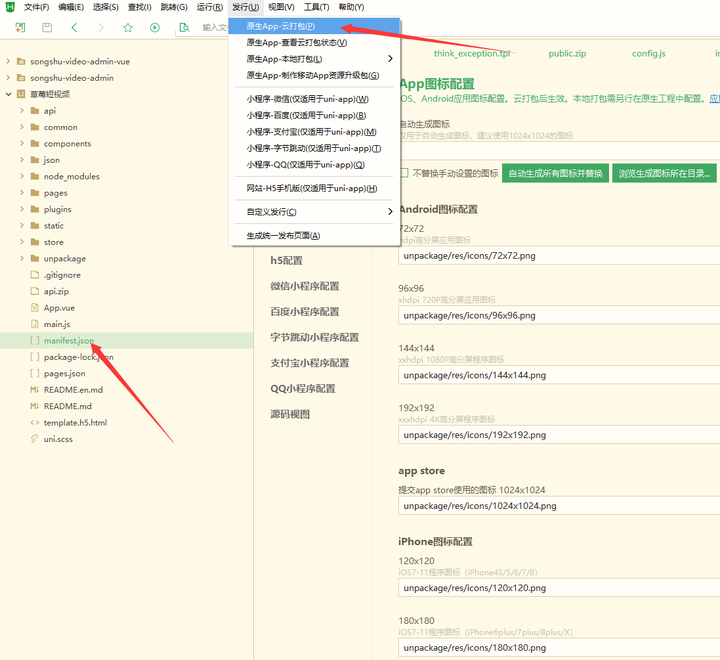
Task: Expand the node_modules folder chevron
Action: (x=22, y=176)
